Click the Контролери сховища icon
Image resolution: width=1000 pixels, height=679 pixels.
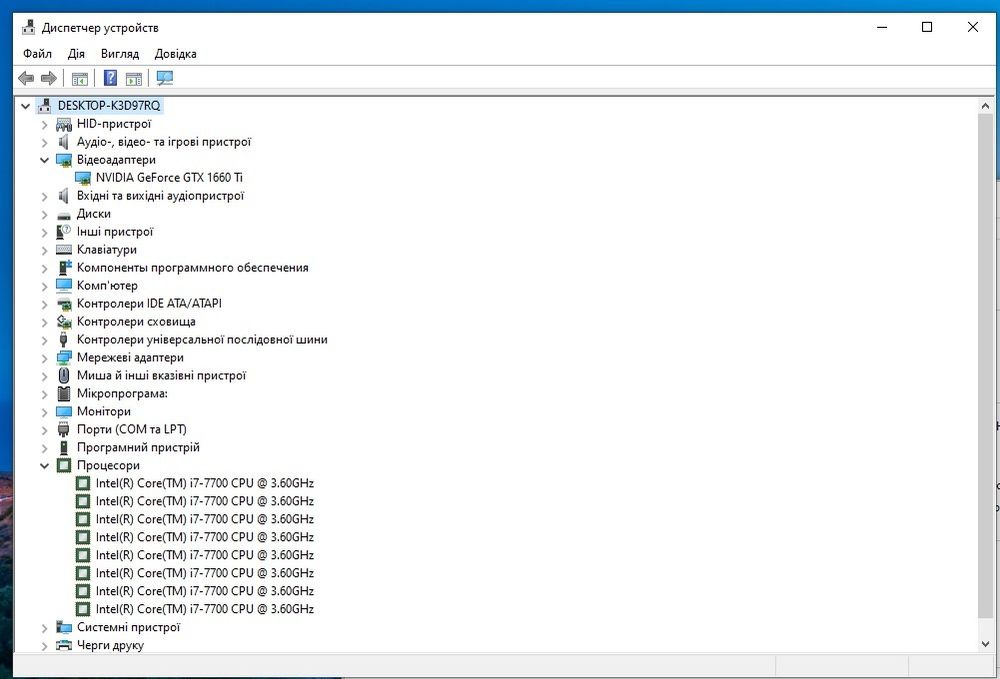tap(64, 322)
